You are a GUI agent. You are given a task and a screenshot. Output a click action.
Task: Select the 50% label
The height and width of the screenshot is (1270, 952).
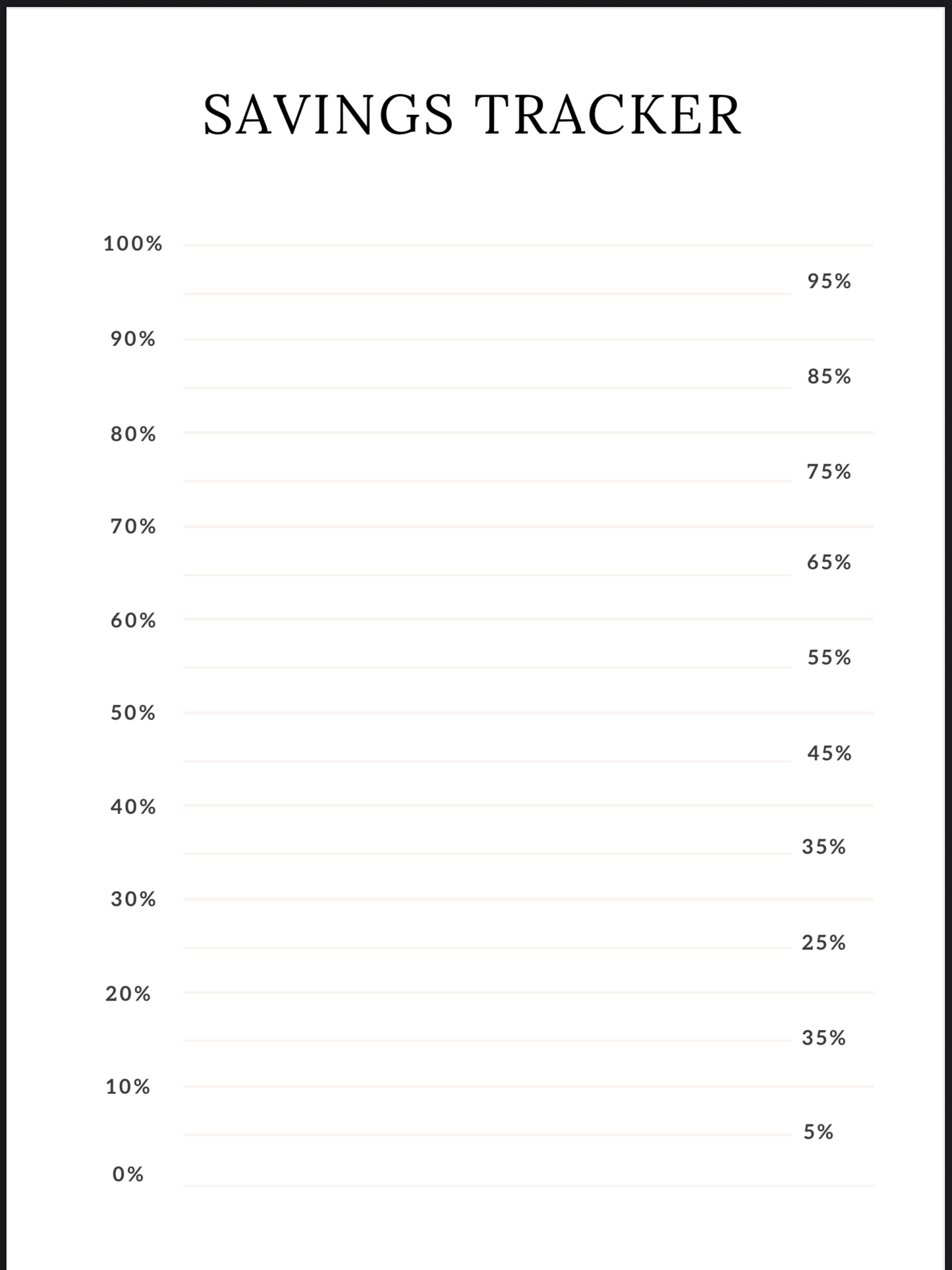click(x=132, y=712)
